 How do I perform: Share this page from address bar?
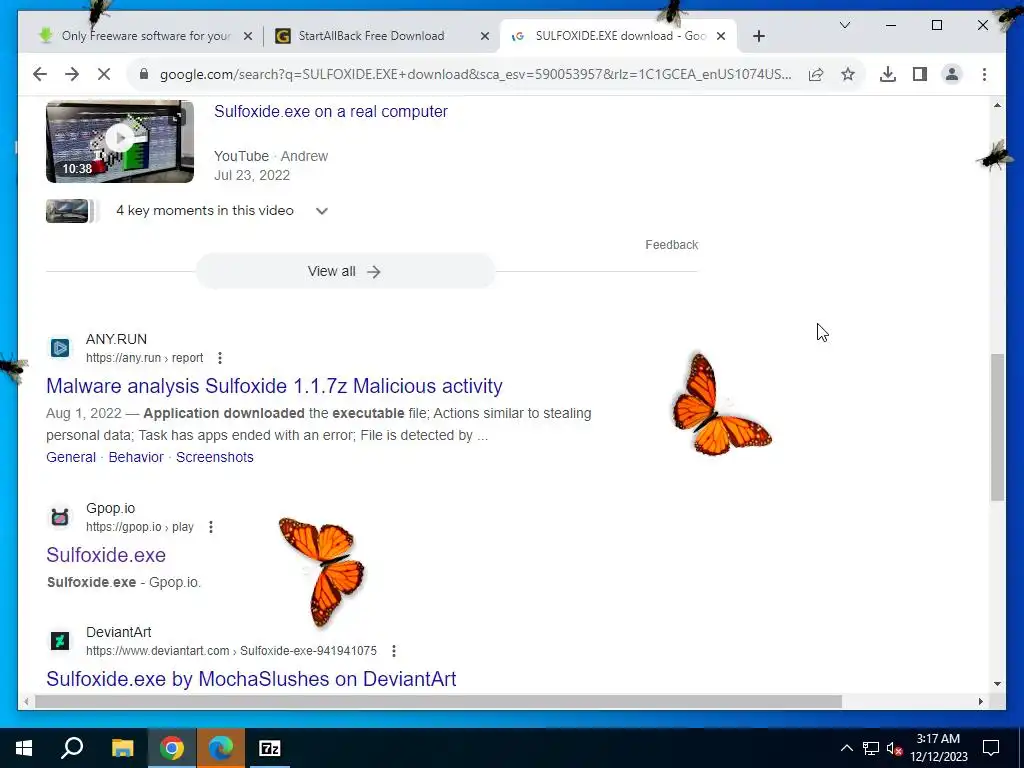(816, 74)
